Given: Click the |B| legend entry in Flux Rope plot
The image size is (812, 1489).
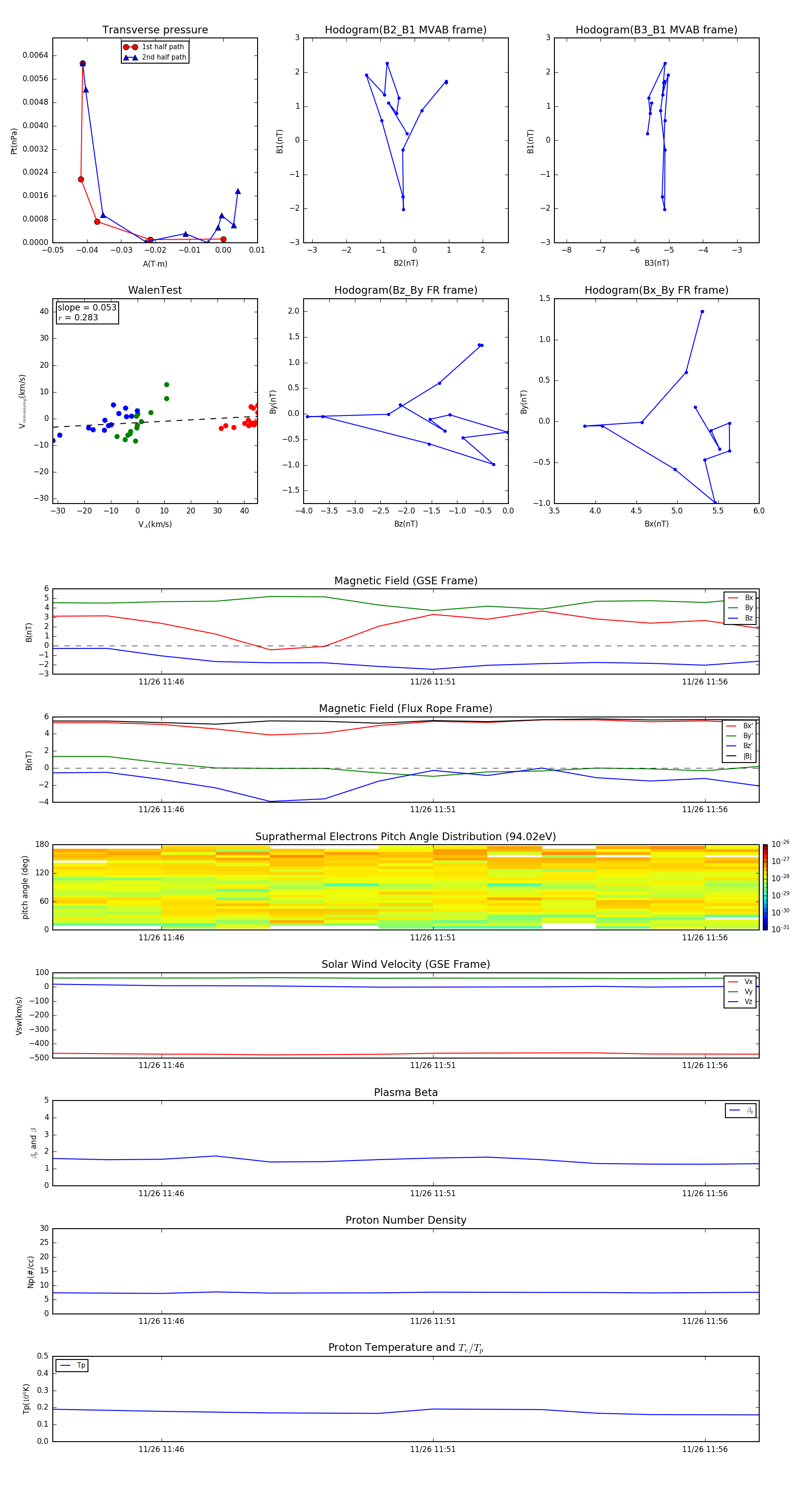Looking at the screenshot, I should 740,756.
